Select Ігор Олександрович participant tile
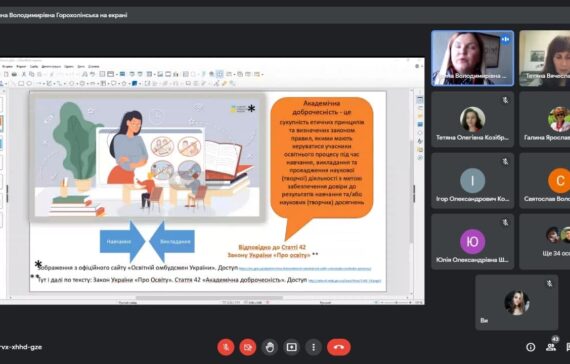The width and height of the screenshot is (570, 364). [473, 180]
